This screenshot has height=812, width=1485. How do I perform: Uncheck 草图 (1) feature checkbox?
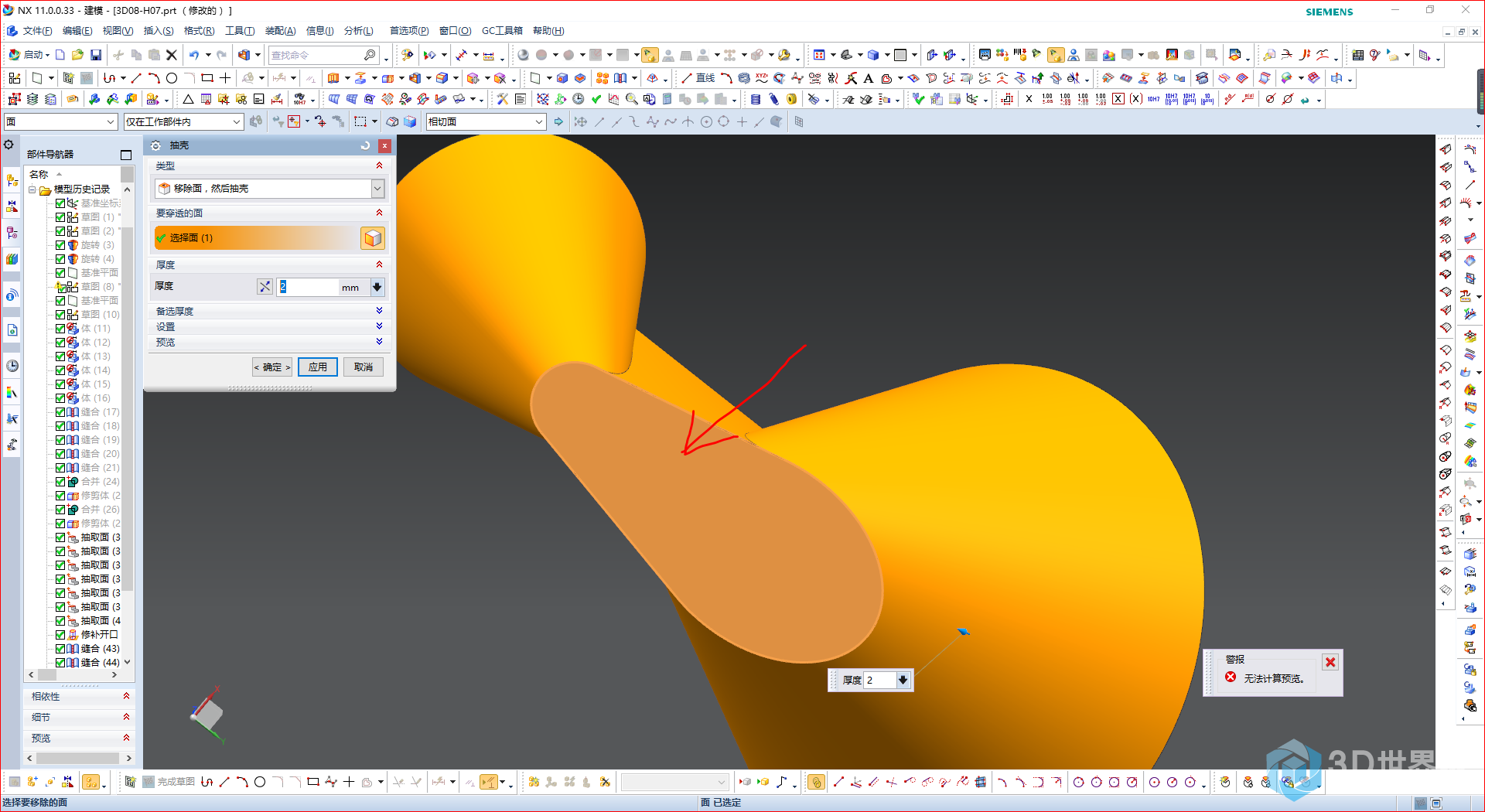coord(60,217)
